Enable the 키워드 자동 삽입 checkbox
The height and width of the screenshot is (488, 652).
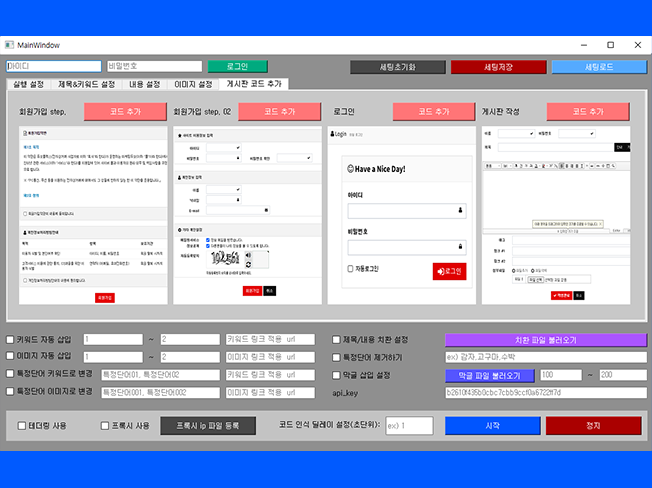(11, 340)
